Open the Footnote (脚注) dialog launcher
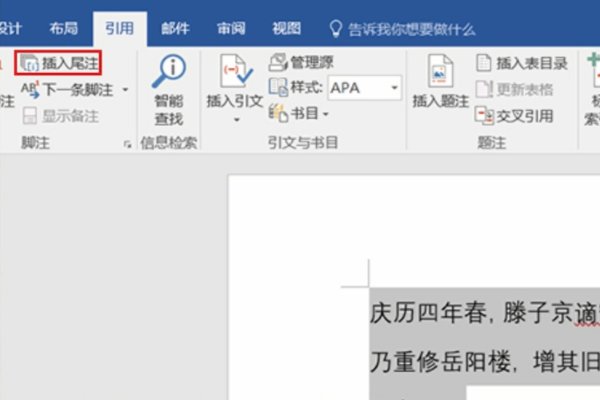 (127, 144)
